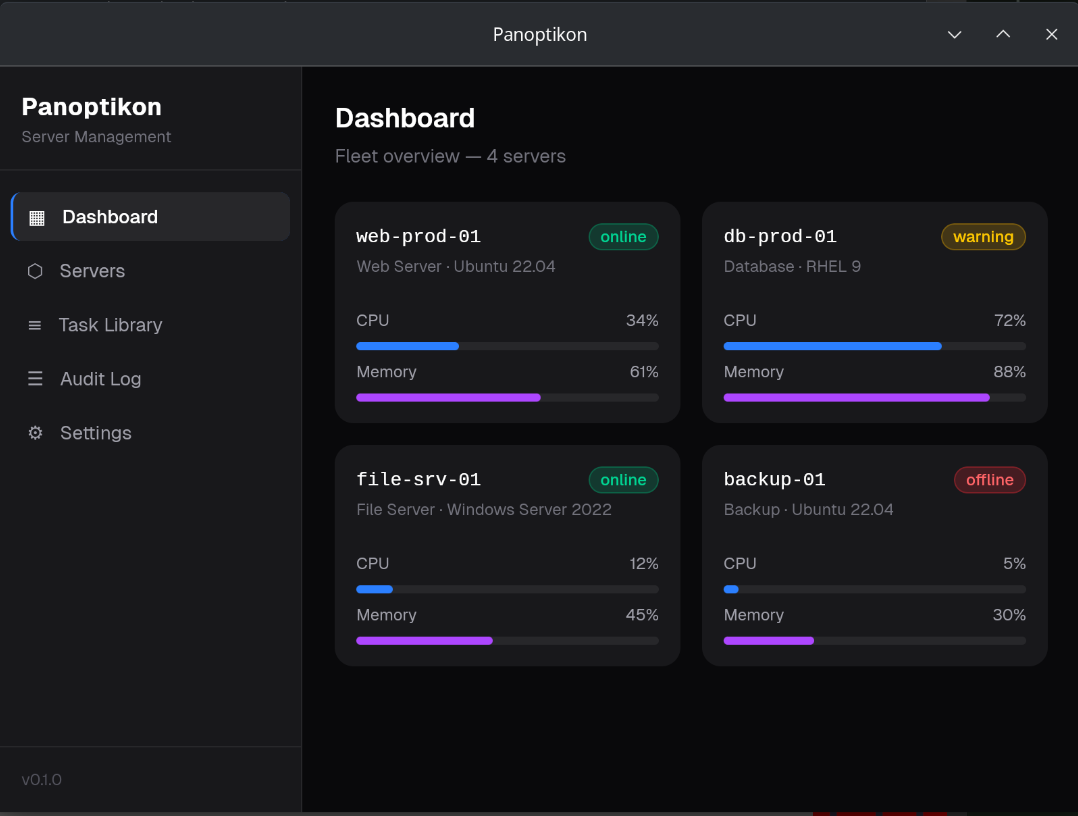Click the Dashboard grid icon in sidebar
1078x816 pixels.
(36, 218)
